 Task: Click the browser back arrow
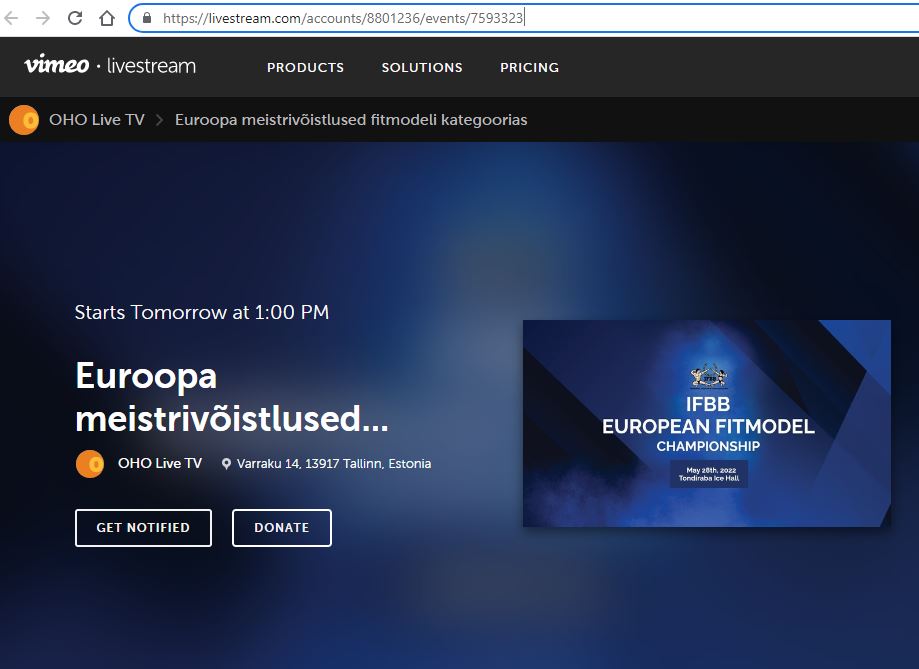coord(11,18)
